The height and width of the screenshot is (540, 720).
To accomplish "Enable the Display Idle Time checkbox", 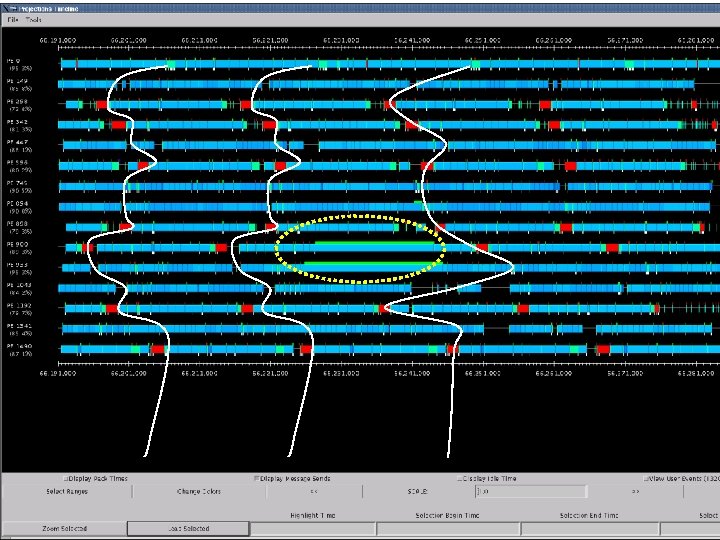I will tap(459, 478).
